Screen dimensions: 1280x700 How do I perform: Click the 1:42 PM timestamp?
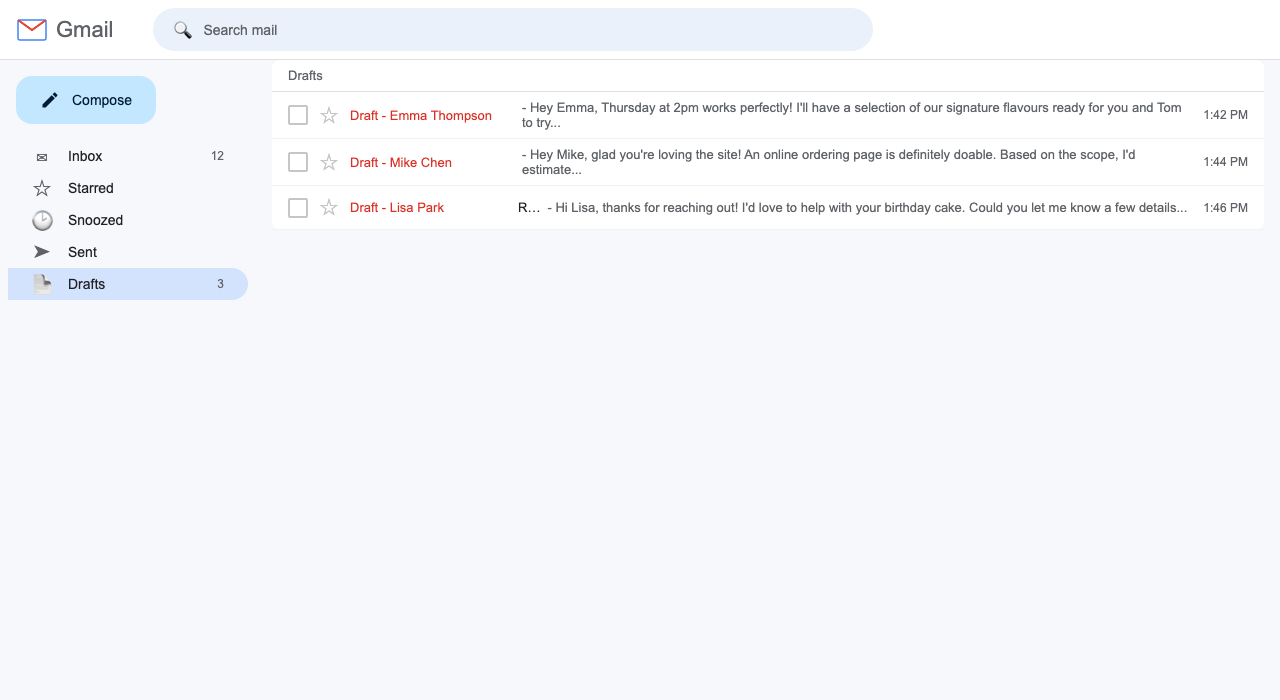pyautogui.click(x=1226, y=115)
